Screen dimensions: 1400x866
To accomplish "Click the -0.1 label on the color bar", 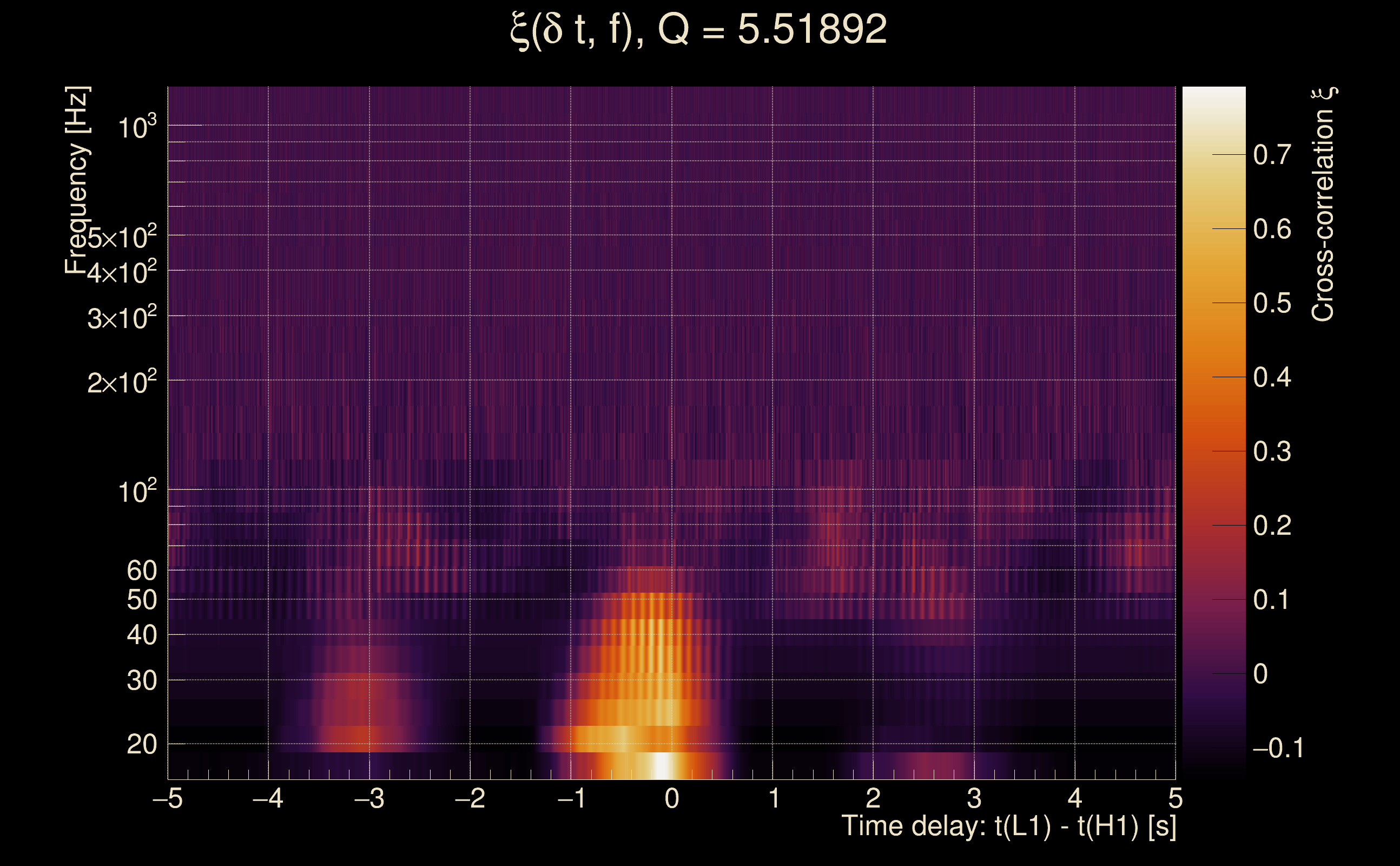I will [x=1278, y=748].
